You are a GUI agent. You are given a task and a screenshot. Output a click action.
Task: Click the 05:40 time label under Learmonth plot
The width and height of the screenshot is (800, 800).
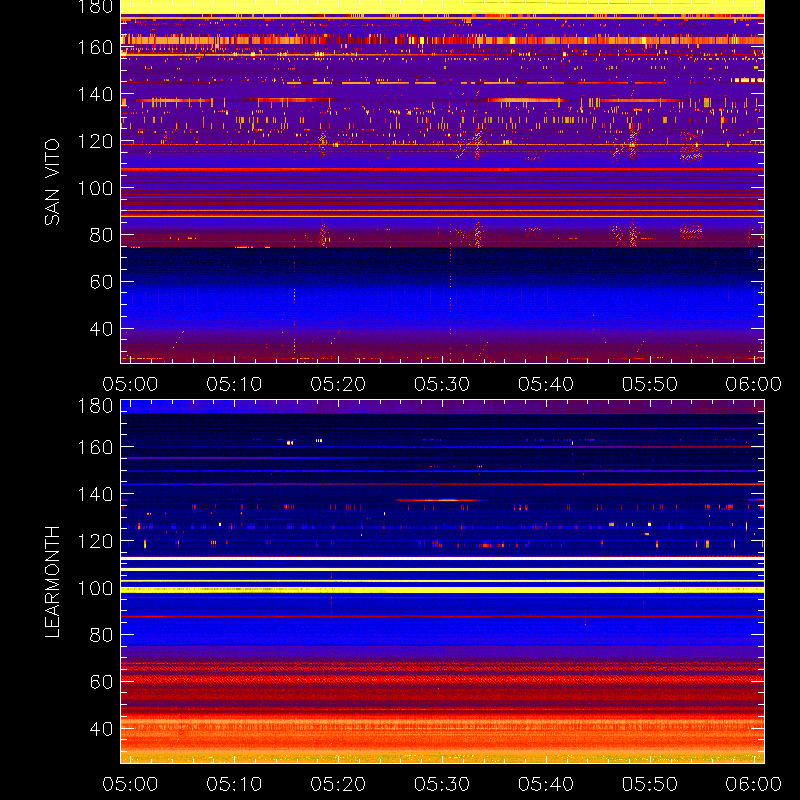click(x=546, y=784)
